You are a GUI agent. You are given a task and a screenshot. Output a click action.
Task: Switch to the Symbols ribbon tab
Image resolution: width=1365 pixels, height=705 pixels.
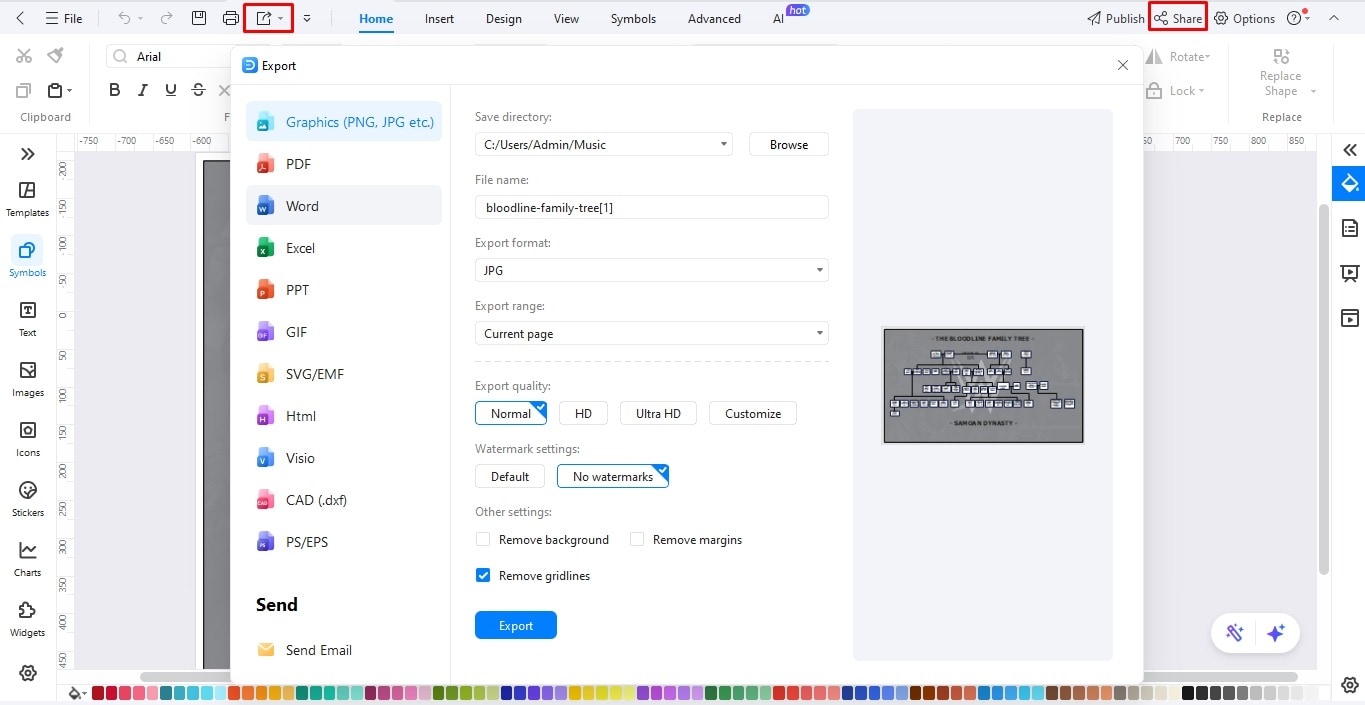633,18
